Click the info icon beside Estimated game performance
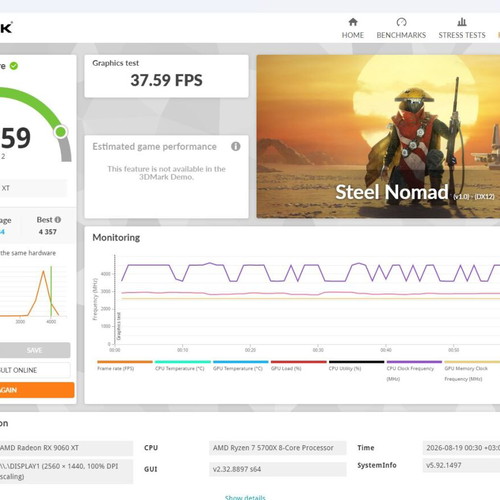Viewport: 500px width, 500px height. (x=236, y=146)
